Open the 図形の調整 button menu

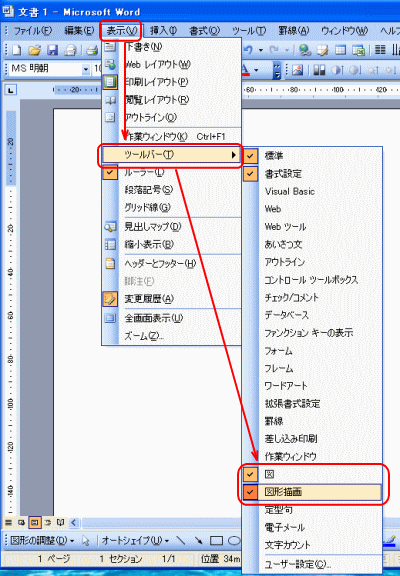[x=42, y=540]
